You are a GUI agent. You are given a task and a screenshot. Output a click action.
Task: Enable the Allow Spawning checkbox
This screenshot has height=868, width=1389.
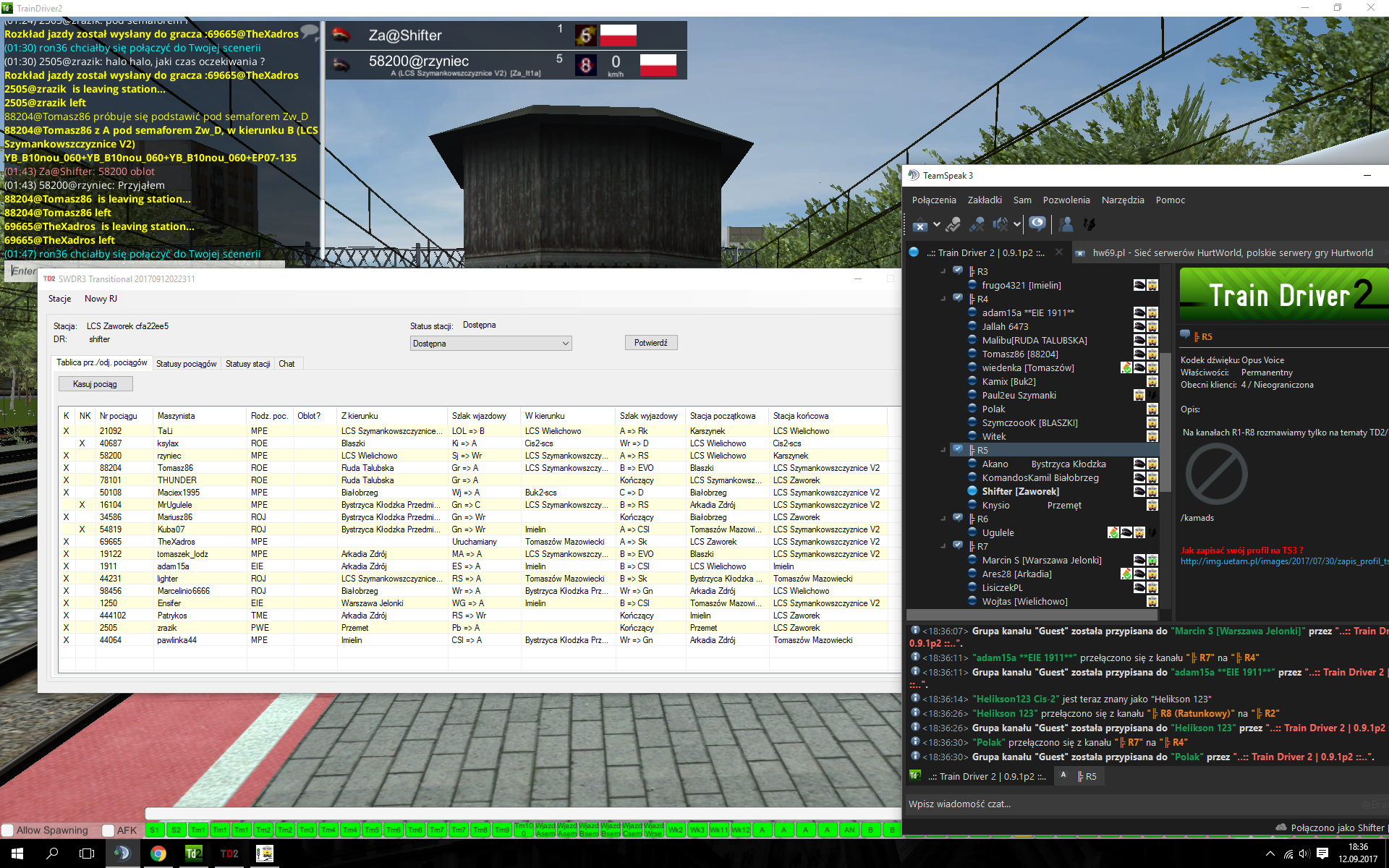7,830
